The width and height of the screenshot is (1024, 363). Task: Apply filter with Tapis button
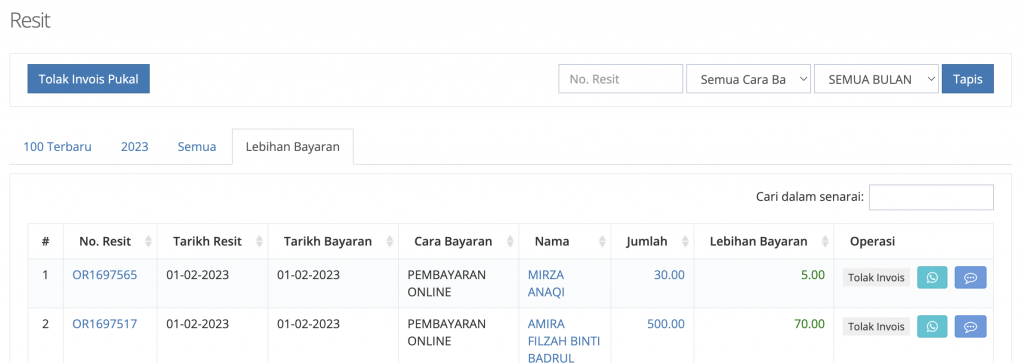(968, 79)
